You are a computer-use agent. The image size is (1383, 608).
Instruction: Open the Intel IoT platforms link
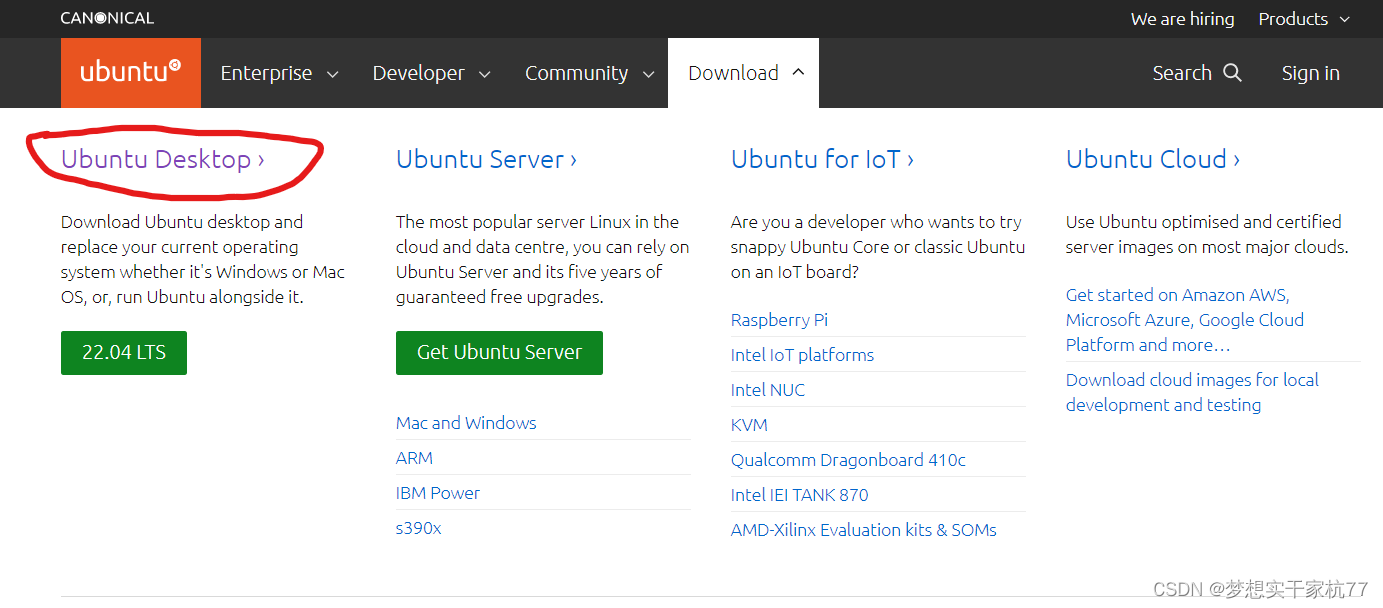(x=802, y=355)
